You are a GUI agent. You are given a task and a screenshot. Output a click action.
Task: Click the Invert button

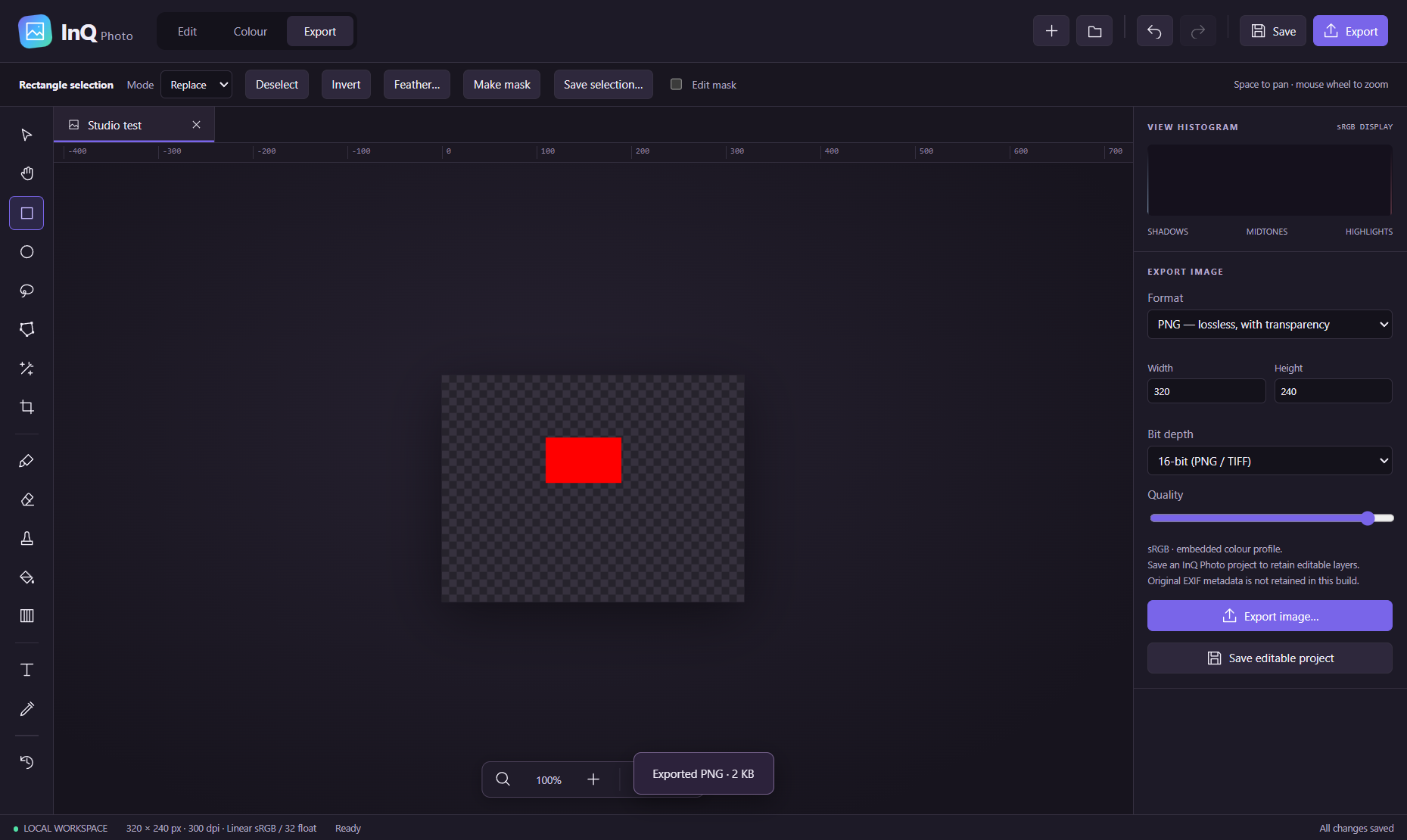pyautogui.click(x=346, y=85)
